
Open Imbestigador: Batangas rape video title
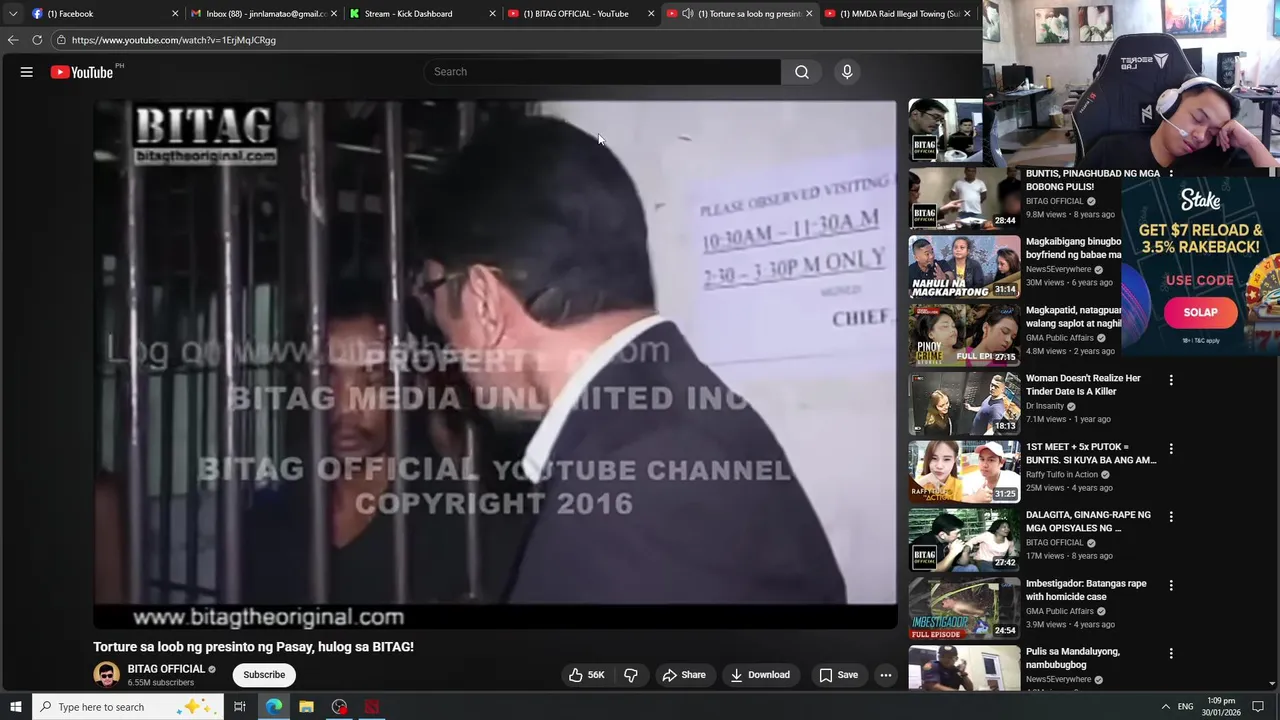[1086, 590]
